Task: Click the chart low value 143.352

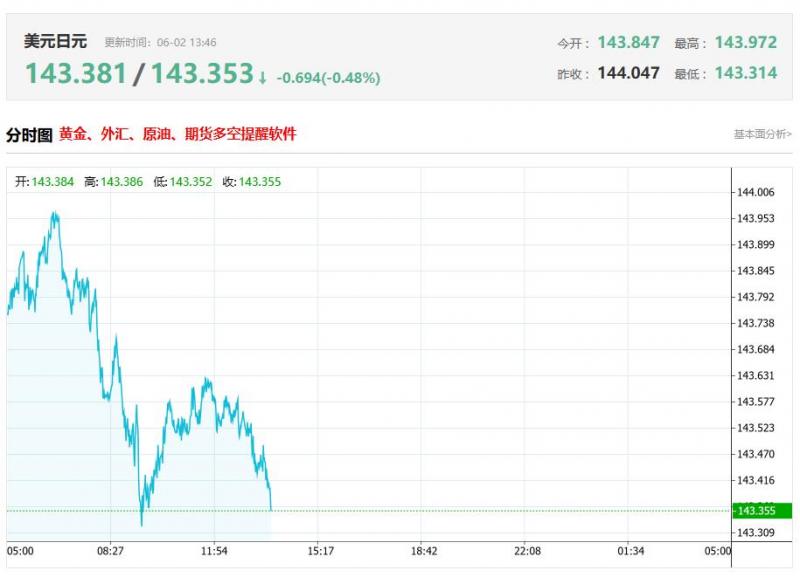Action: tap(191, 182)
